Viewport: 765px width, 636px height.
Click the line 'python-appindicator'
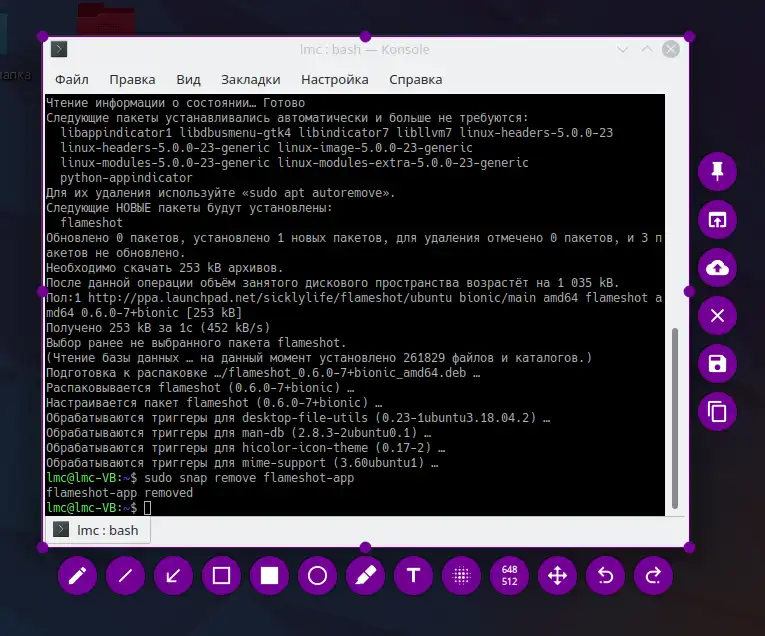click(x=126, y=178)
